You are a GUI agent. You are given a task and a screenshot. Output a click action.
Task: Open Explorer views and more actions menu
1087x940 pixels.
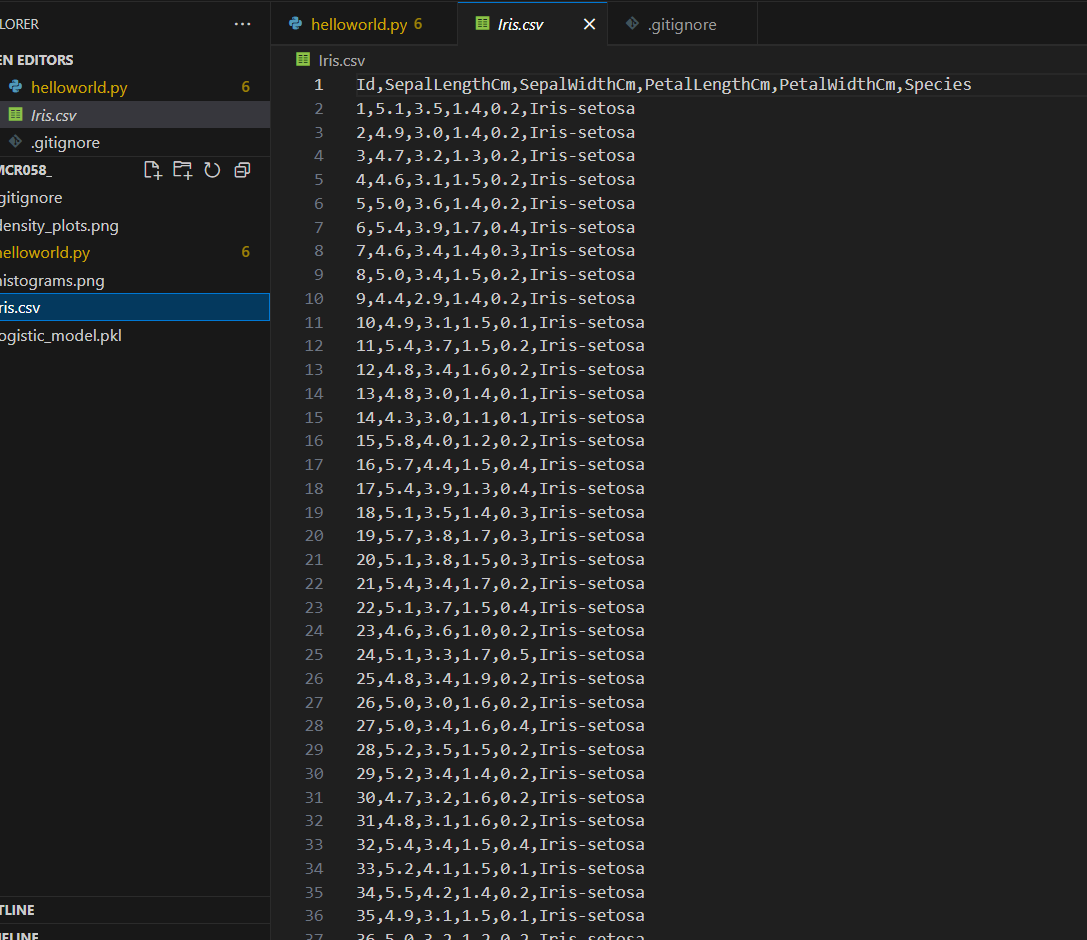243,24
